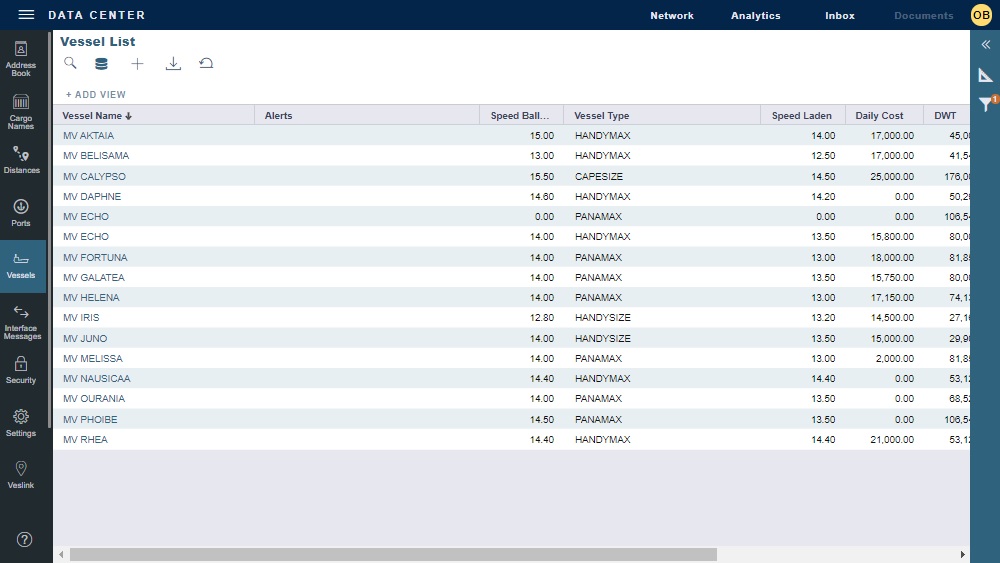Open the help question mark icon
This screenshot has width=1000, height=563.
click(x=25, y=539)
